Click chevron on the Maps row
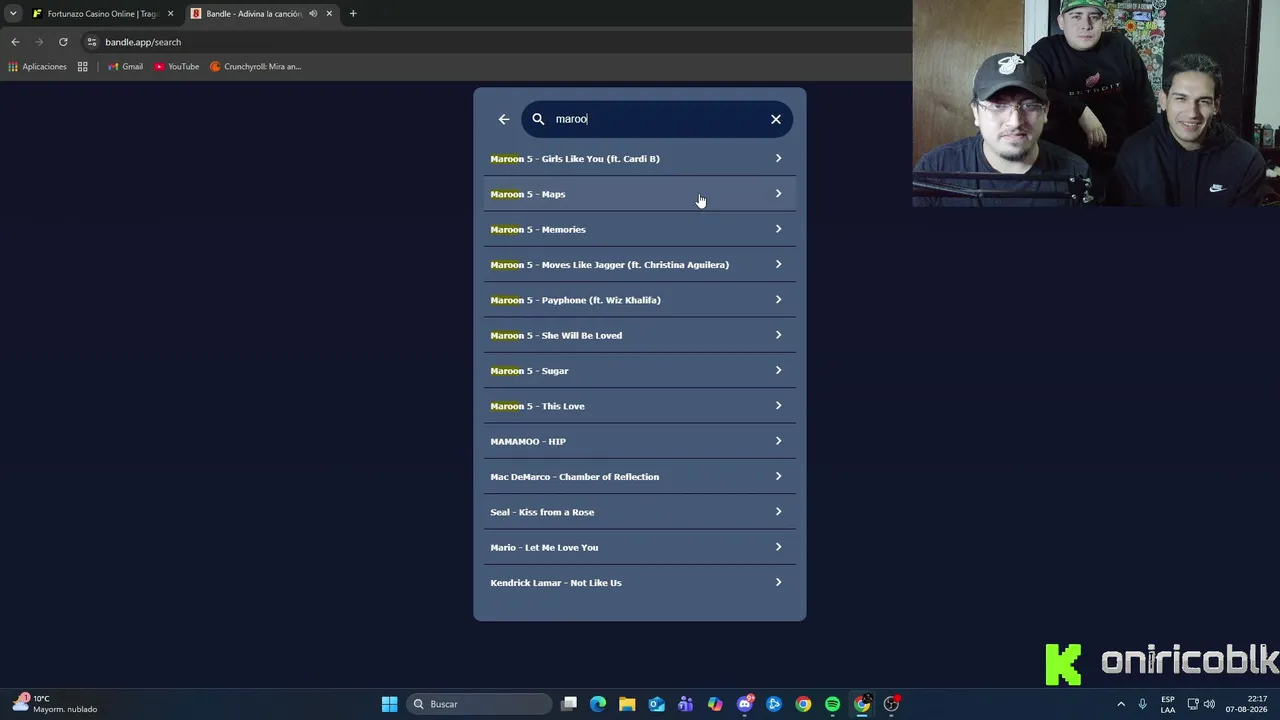Viewport: 1280px width, 720px height. (x=778, y=194)
